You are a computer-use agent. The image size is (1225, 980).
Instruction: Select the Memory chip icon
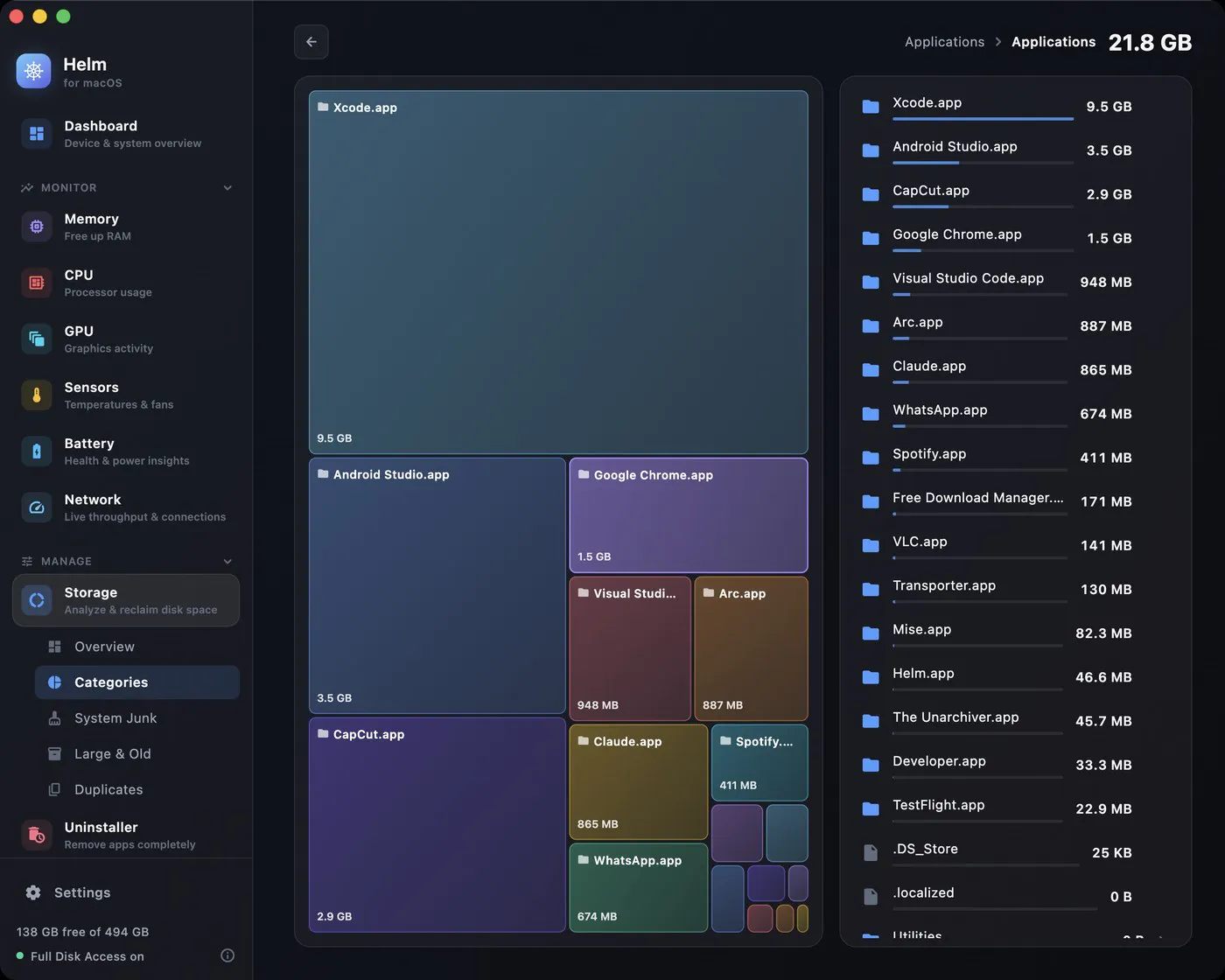point(37,227)
